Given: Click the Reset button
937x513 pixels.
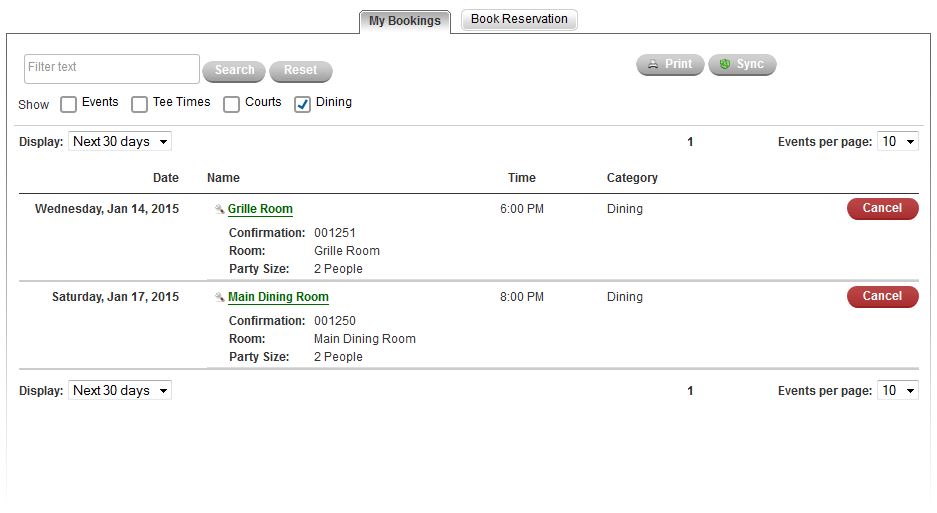Looking at the screenshot, I should [x=300, y=71].
